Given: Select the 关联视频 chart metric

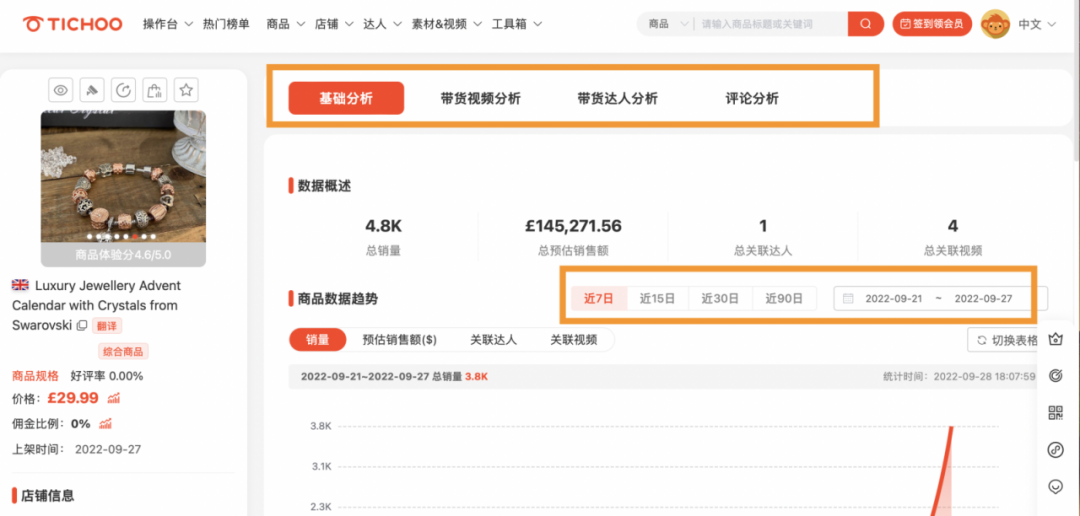Looking at the screenshot, I should click(573, 340).
